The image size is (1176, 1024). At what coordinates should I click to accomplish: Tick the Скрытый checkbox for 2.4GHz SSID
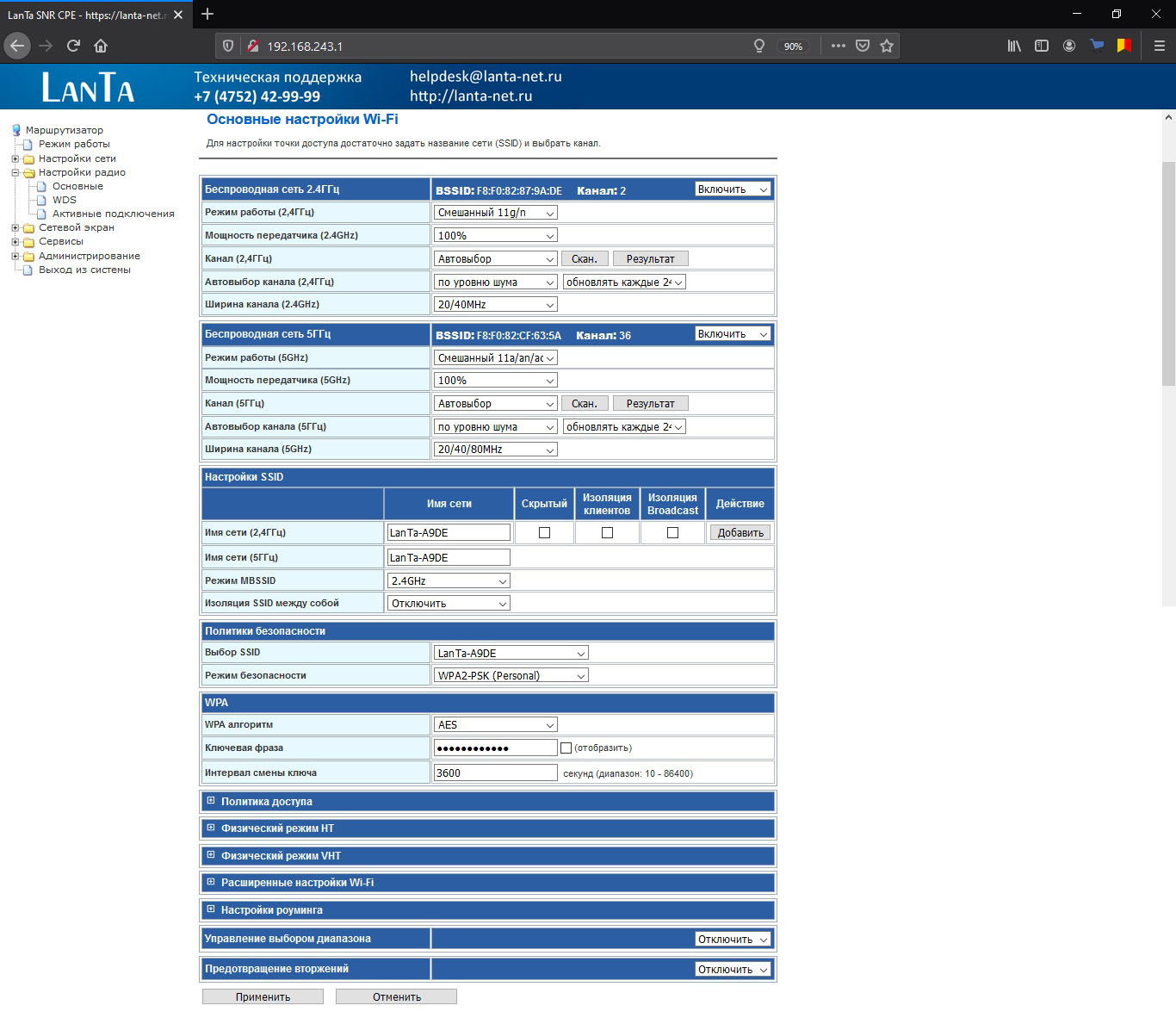544,533
